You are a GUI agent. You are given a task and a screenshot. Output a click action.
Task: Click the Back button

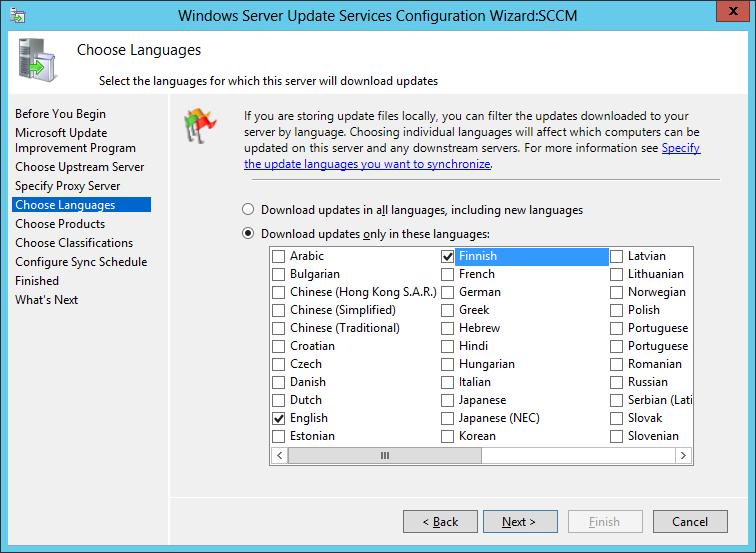click(x=440, y=522)
